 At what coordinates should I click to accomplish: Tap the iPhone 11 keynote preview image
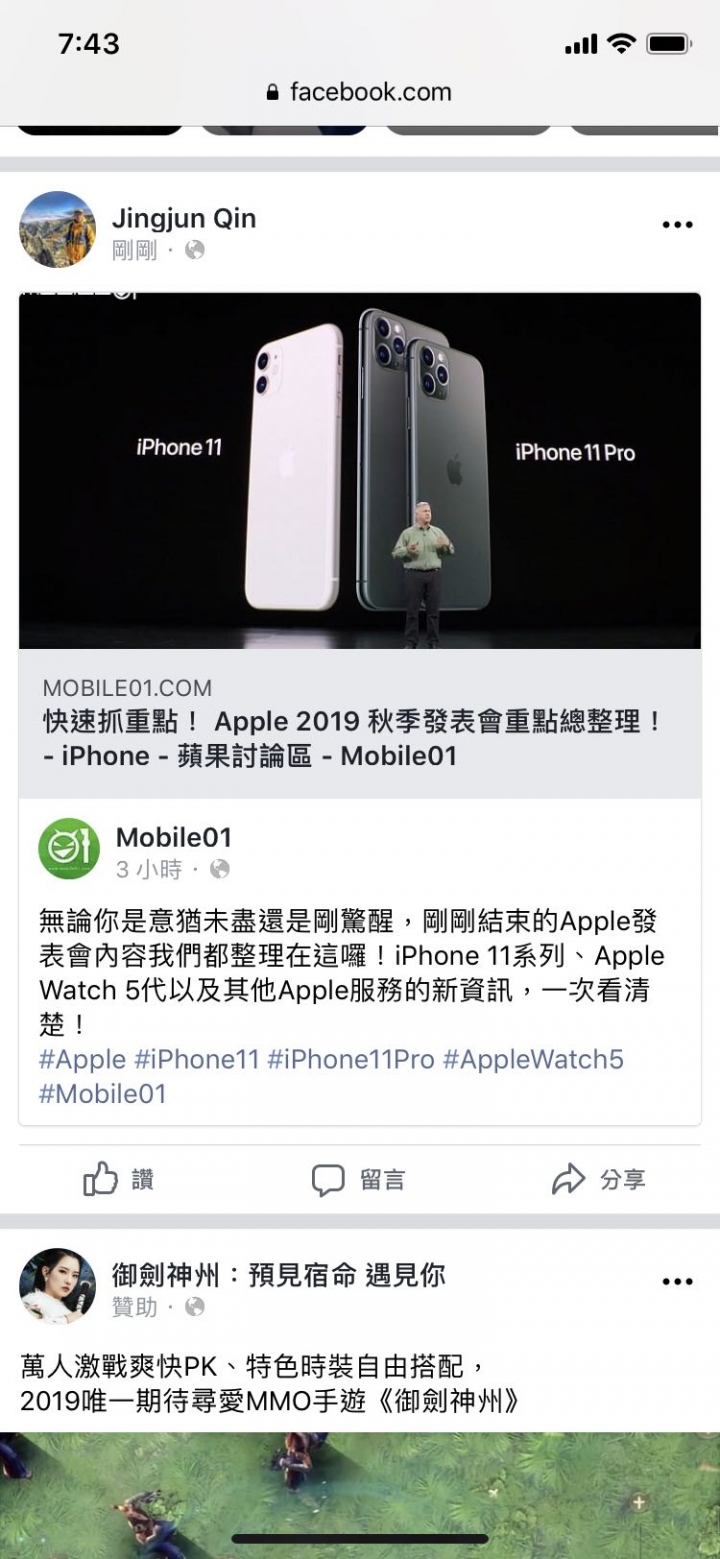click(360, 471)
